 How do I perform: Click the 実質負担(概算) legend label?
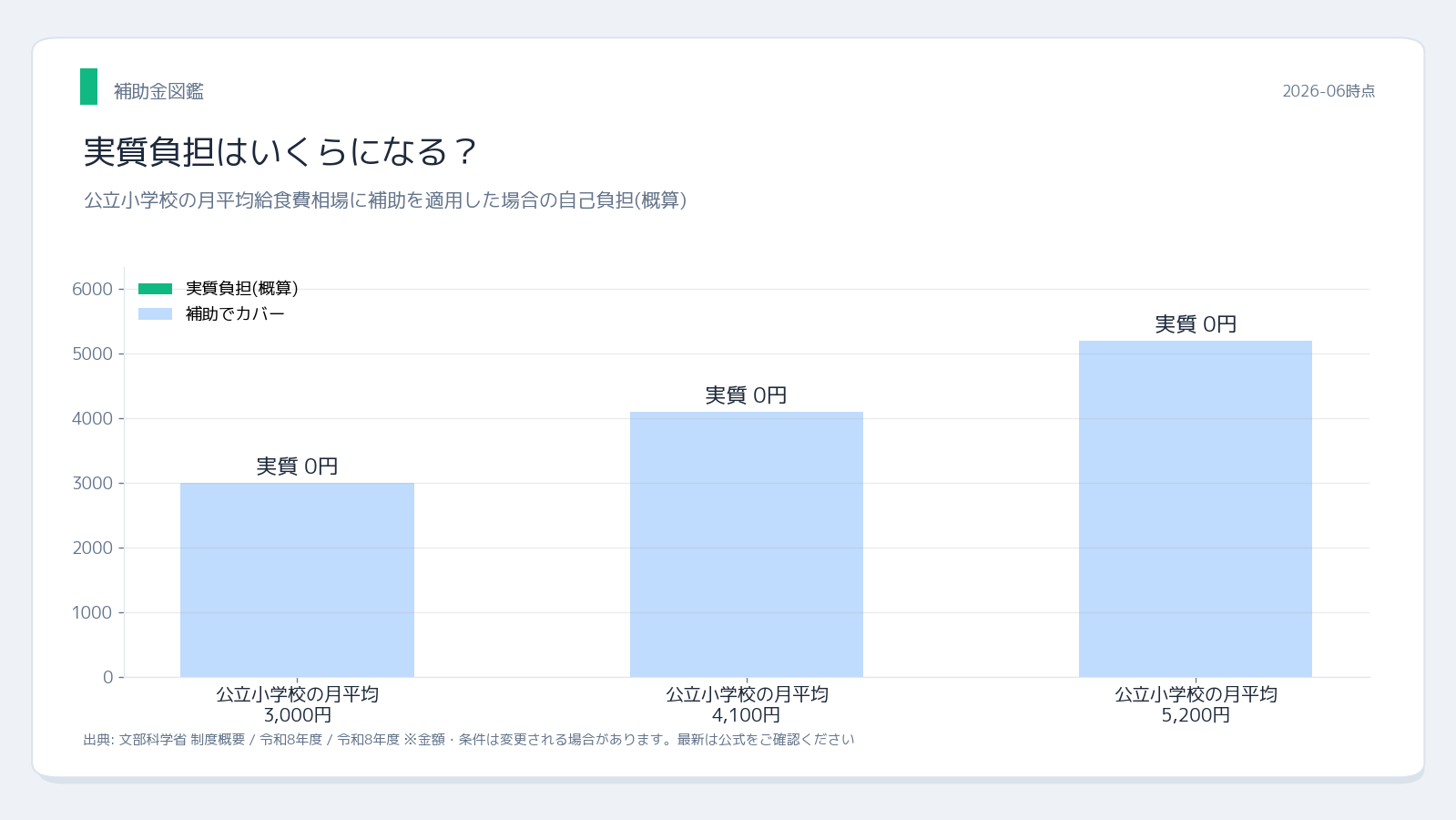tap(242, 289)
